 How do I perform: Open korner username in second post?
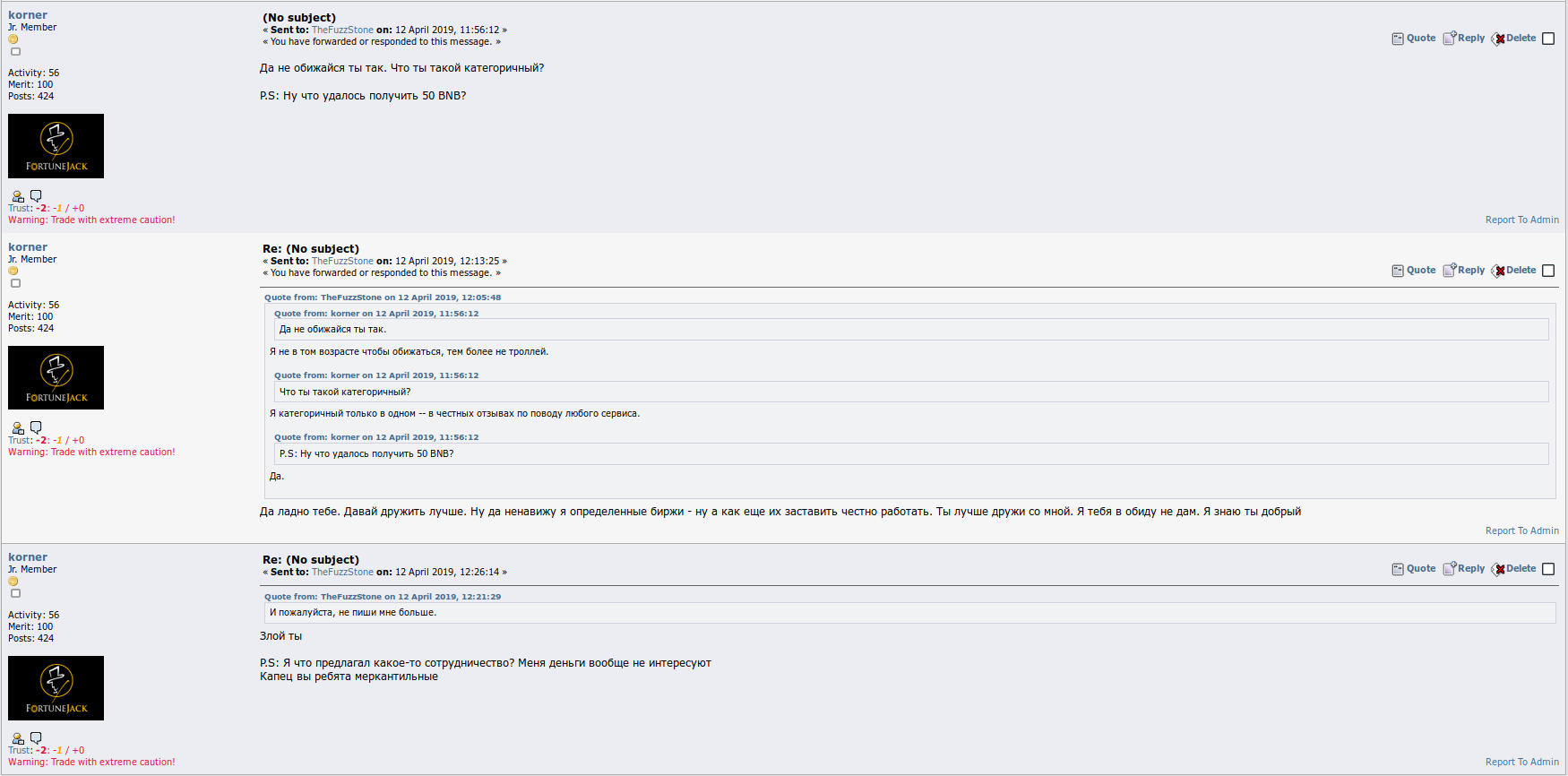pos(28,247)
